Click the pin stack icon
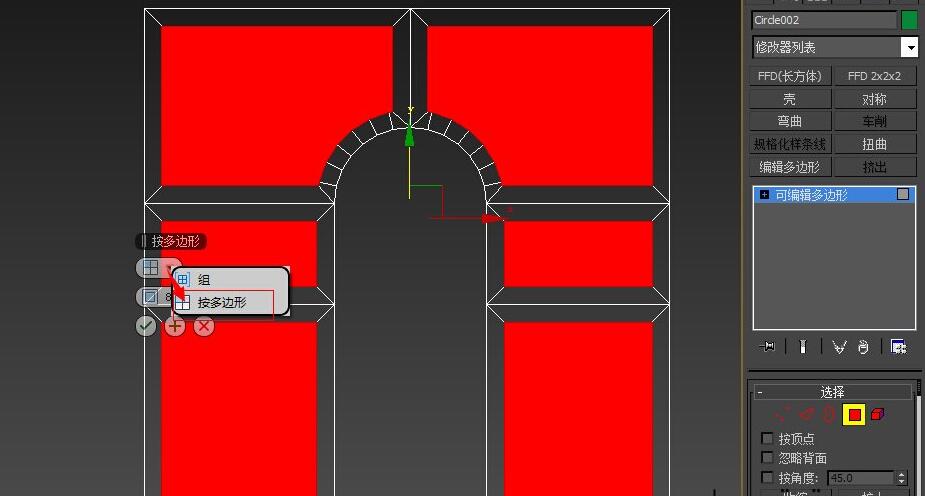 pos(767,346)
